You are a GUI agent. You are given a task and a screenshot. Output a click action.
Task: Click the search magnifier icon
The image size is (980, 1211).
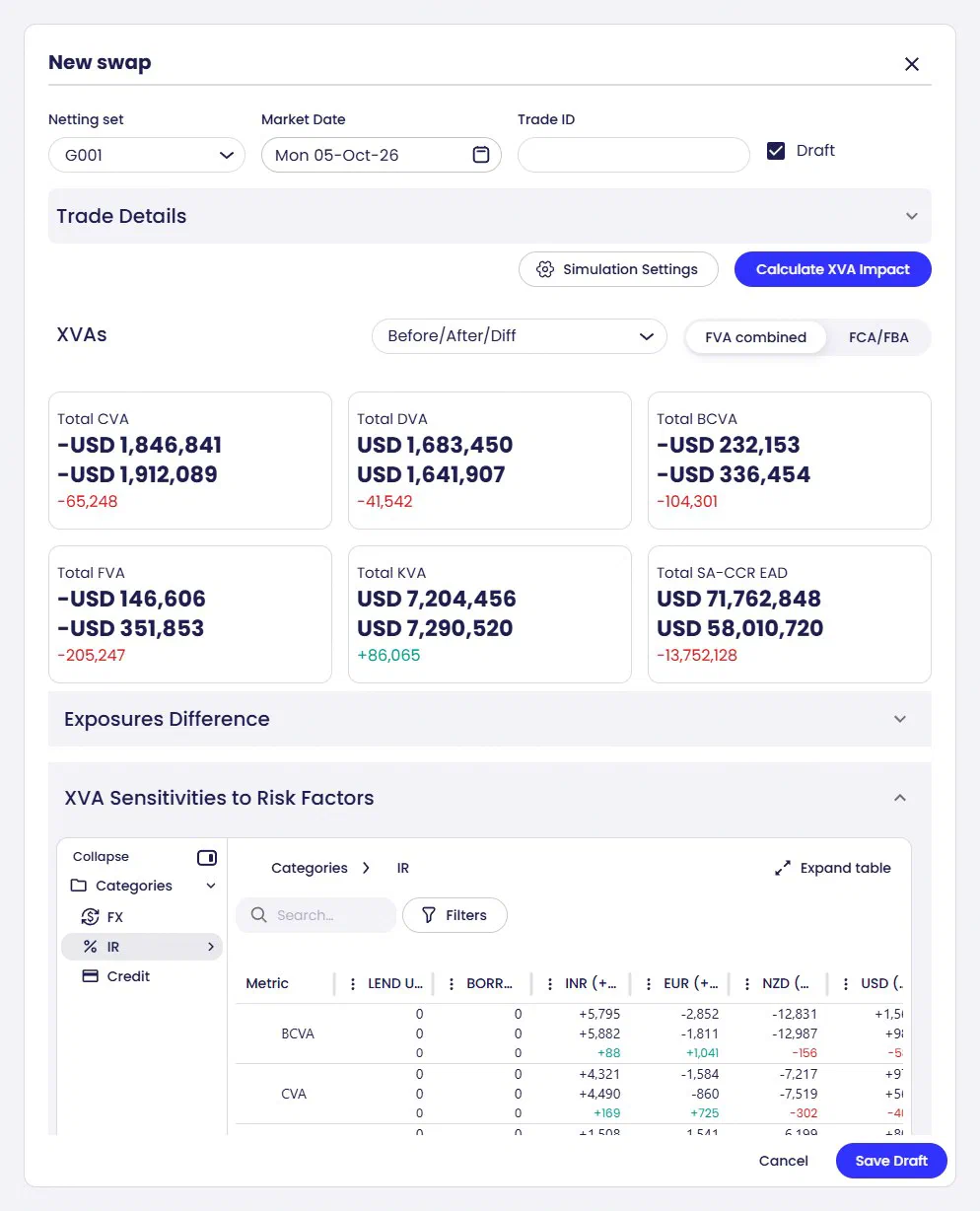[259, 915]
